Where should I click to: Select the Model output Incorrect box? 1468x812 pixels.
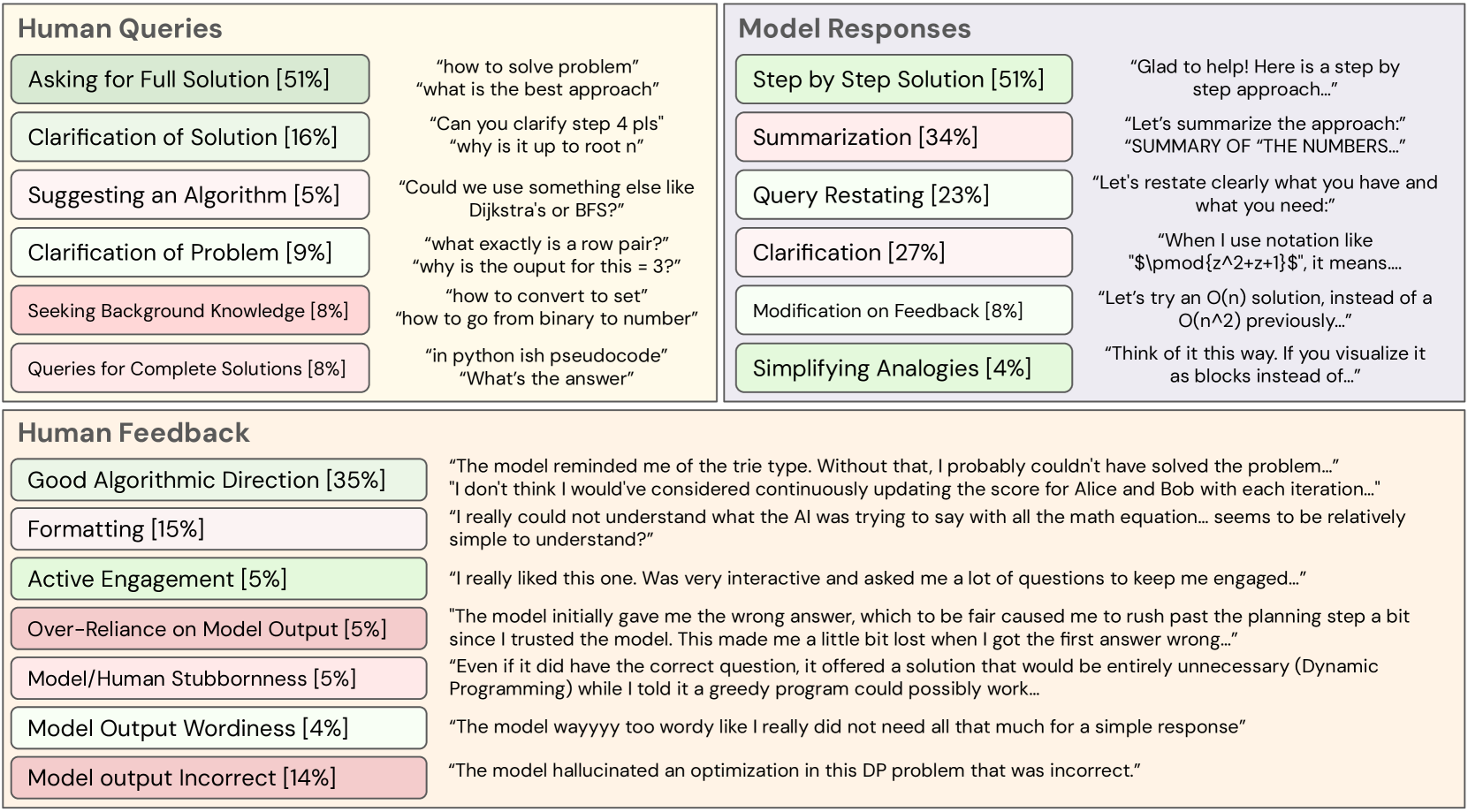218,778
